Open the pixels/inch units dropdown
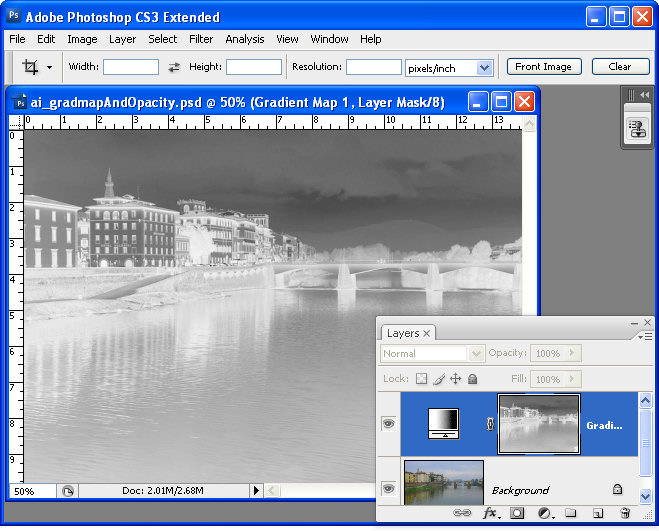 pos(449,68)
